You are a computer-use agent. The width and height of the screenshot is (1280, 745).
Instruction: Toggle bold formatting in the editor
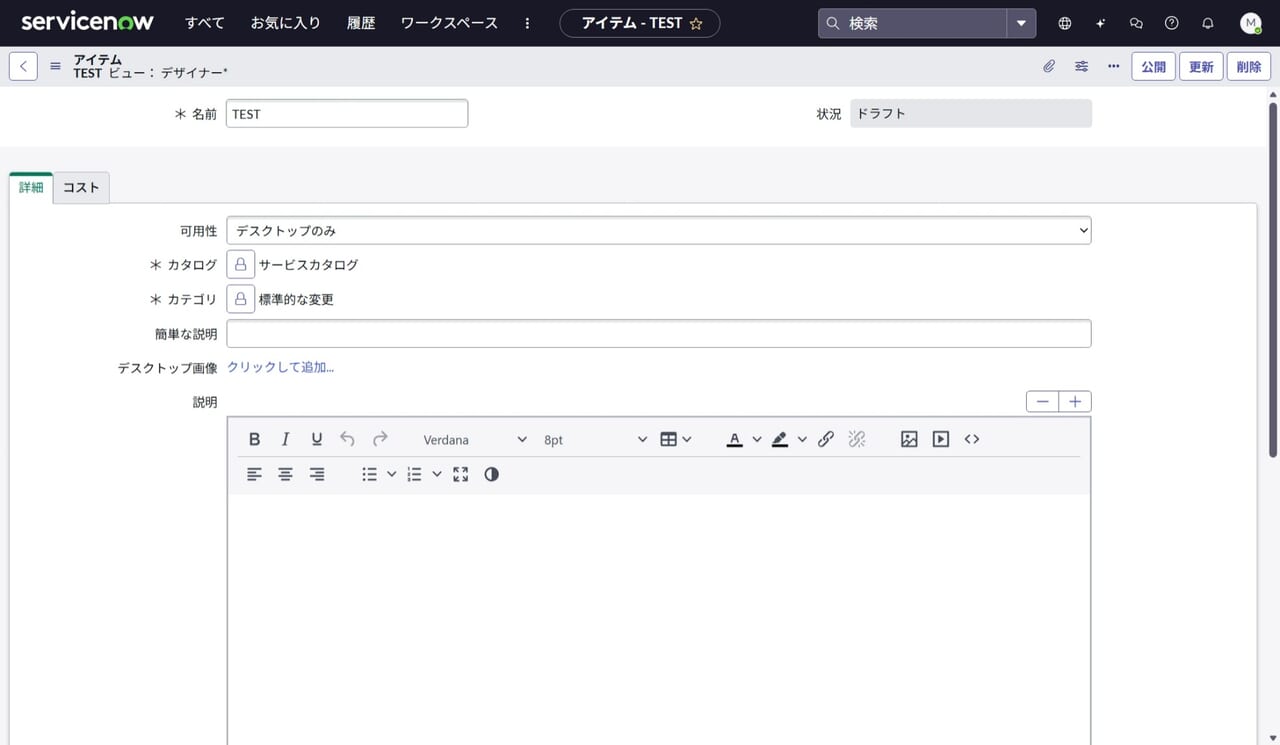(x=254, y=439)
